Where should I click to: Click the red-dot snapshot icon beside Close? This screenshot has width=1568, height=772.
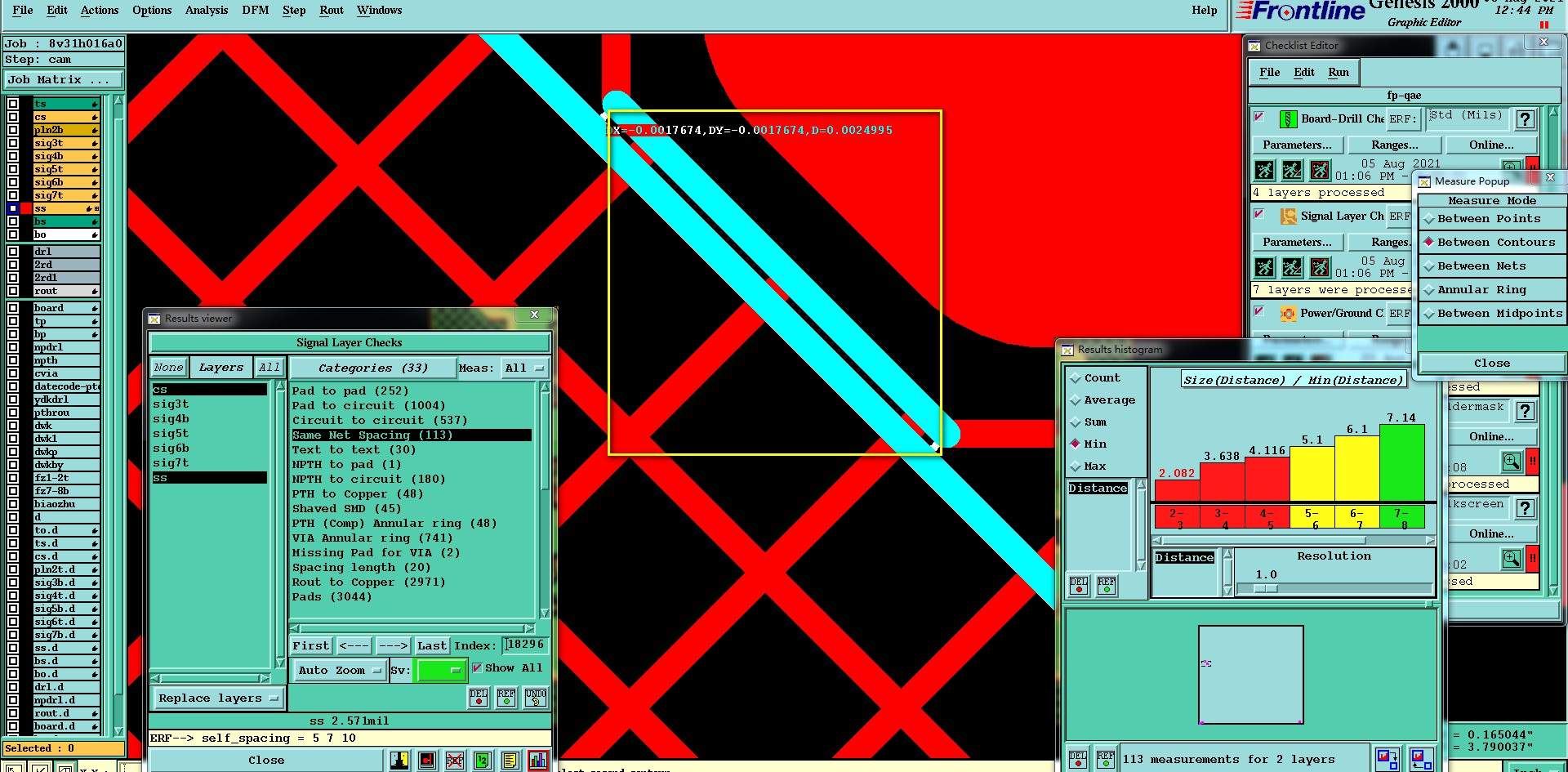[x=427, y=761]
